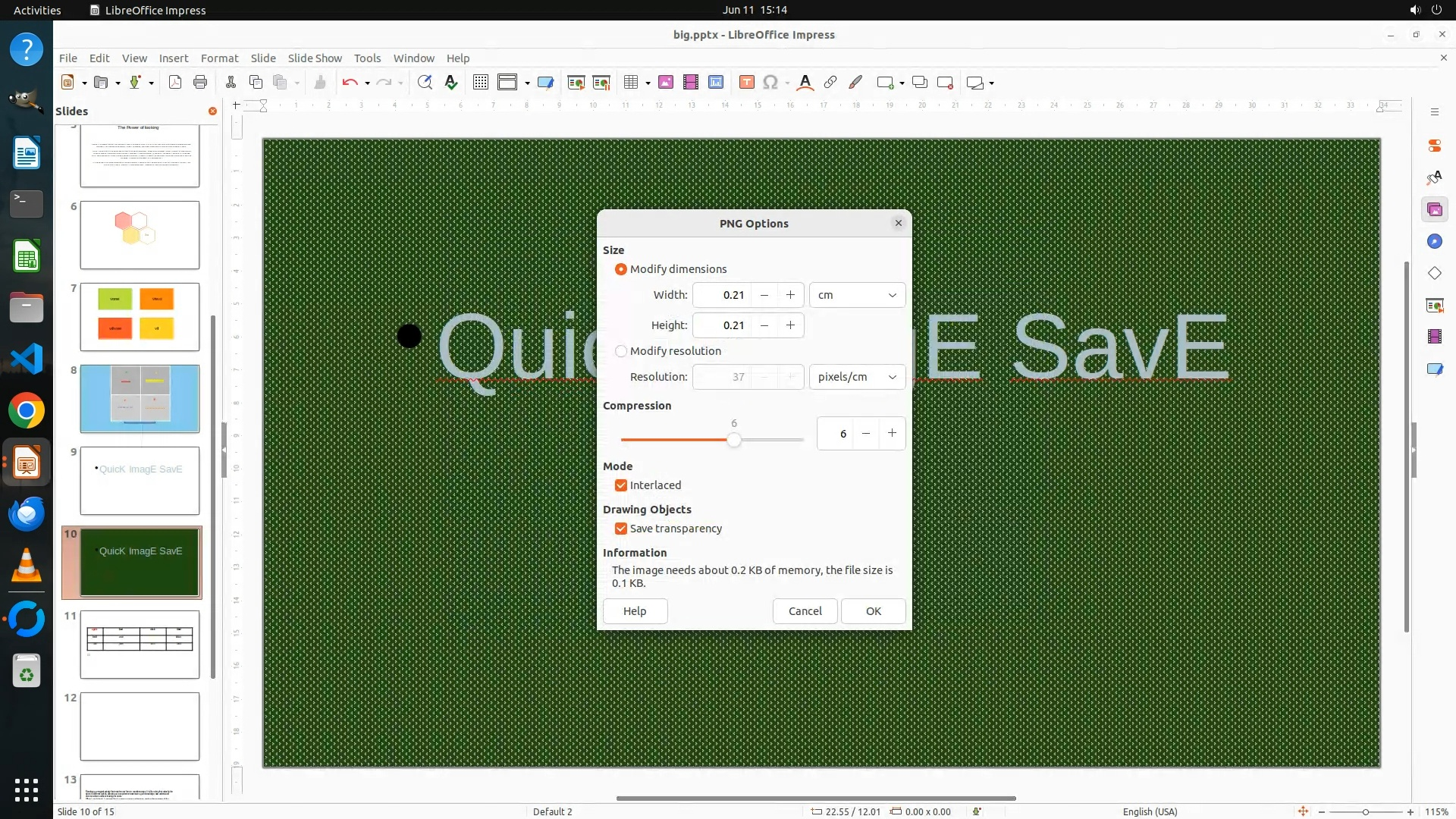Click the Compression level slider handle

(x=733, y=440)
